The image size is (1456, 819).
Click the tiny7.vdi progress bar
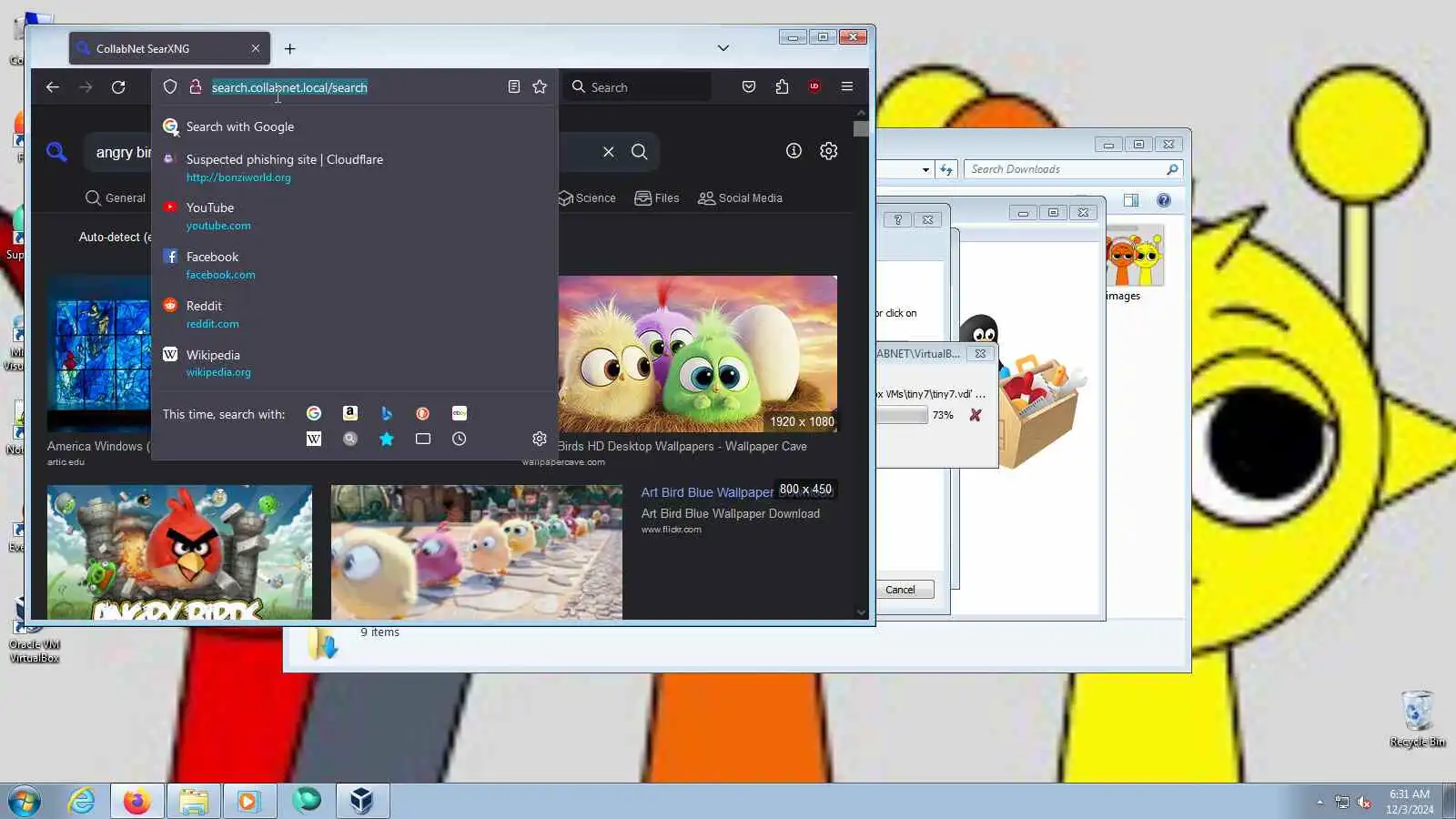click(x=902, y=415)
